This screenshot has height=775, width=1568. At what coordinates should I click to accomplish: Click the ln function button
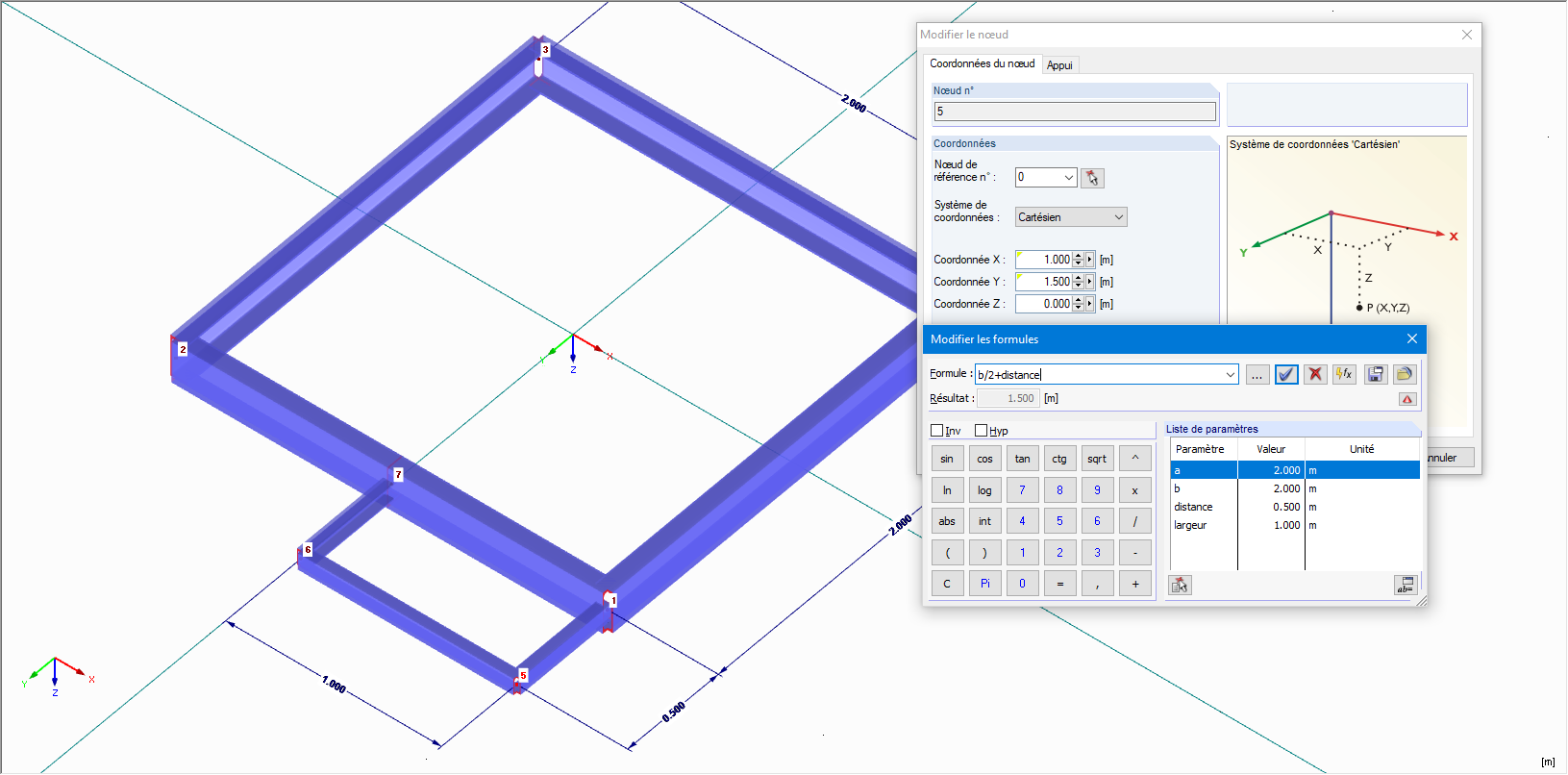pos(947,490)
